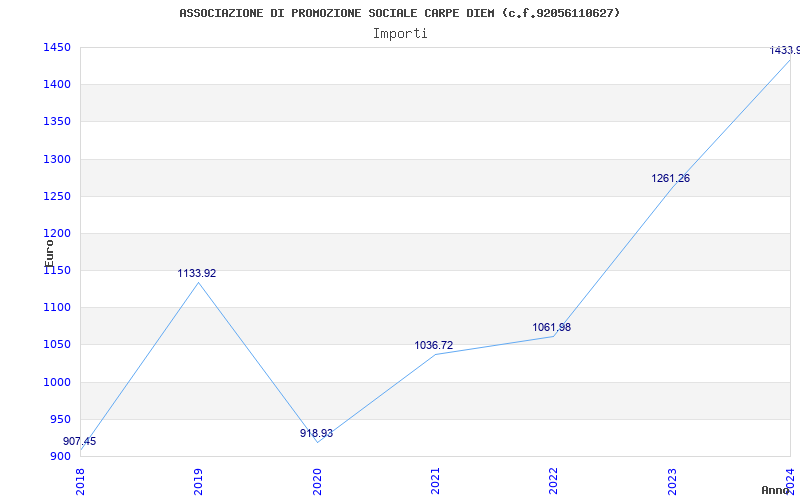
Task: Click the 1036.72 data label
Action: coord(434,345)
